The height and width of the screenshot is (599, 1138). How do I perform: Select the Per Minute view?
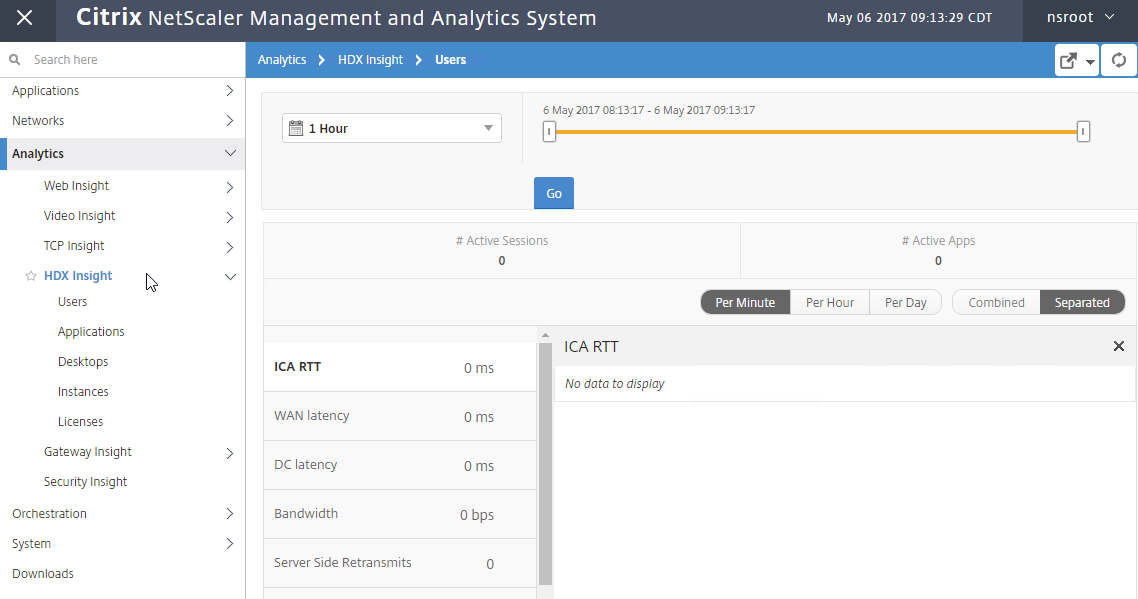tap(745, 302)
